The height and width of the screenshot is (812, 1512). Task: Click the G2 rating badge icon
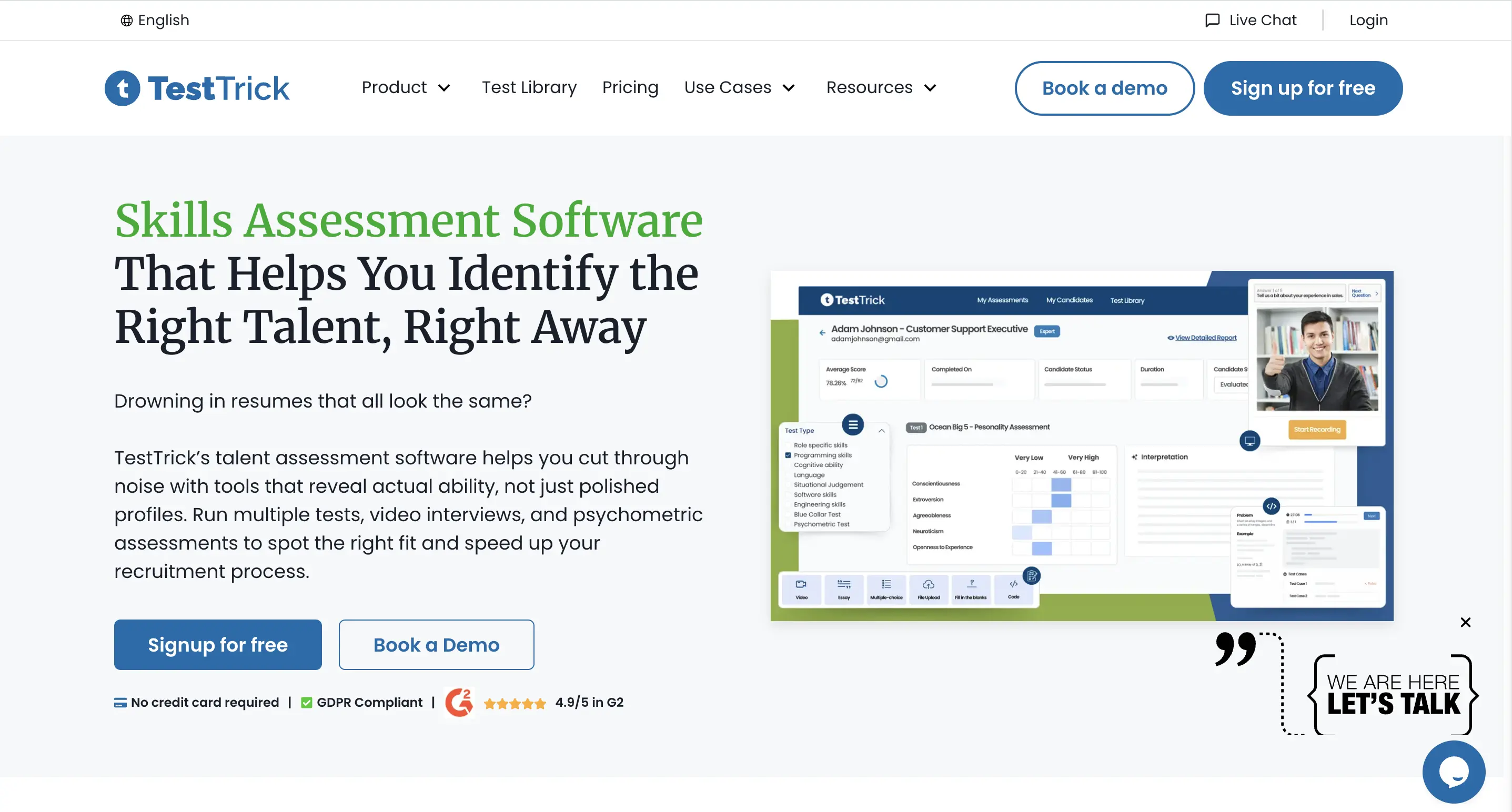pyautogui.click(x=459, y=702)
